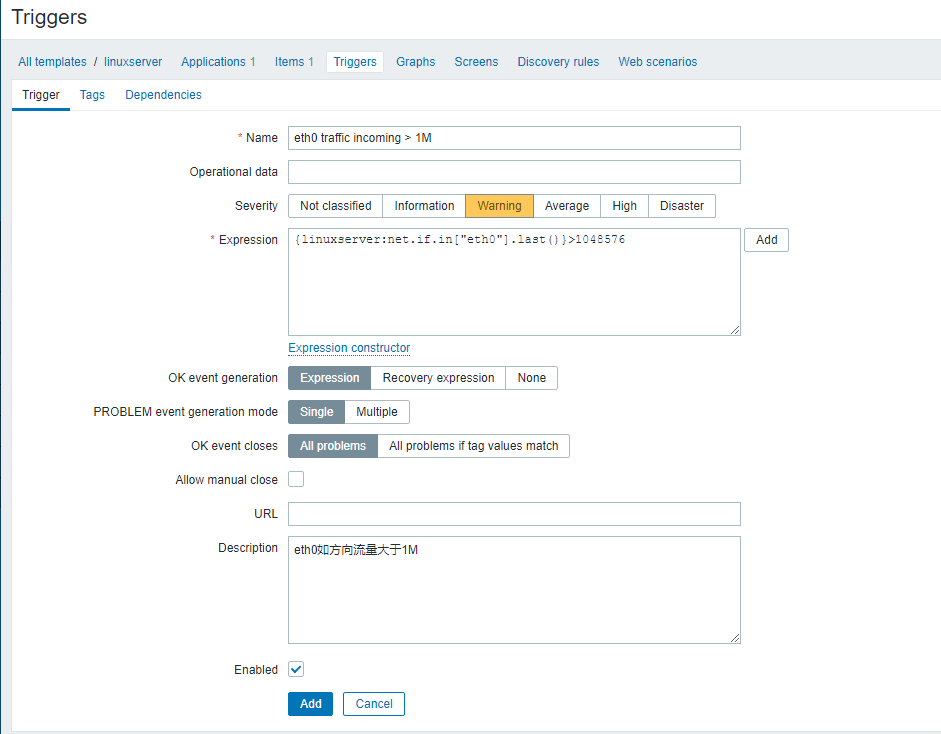Select All problems if tag values match
Image resolution: width=941 pixels, height=734 pixels.
pos(473,446)
